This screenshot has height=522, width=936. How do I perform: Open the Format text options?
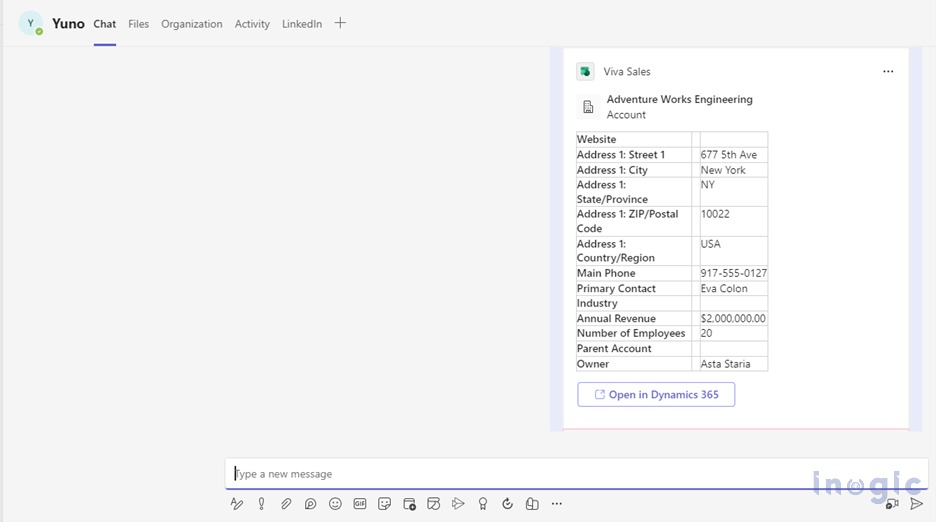tap(236, 504)
